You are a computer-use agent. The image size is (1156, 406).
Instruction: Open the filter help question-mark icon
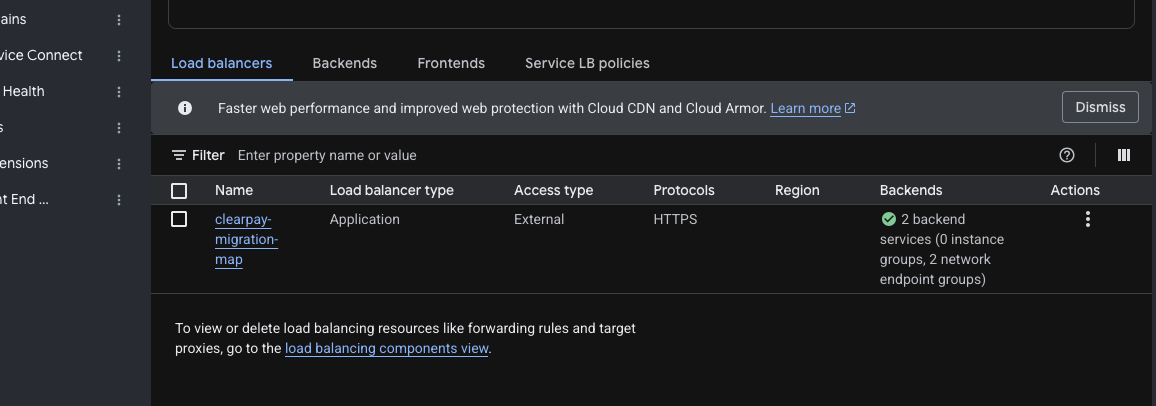click(1067, 155)
